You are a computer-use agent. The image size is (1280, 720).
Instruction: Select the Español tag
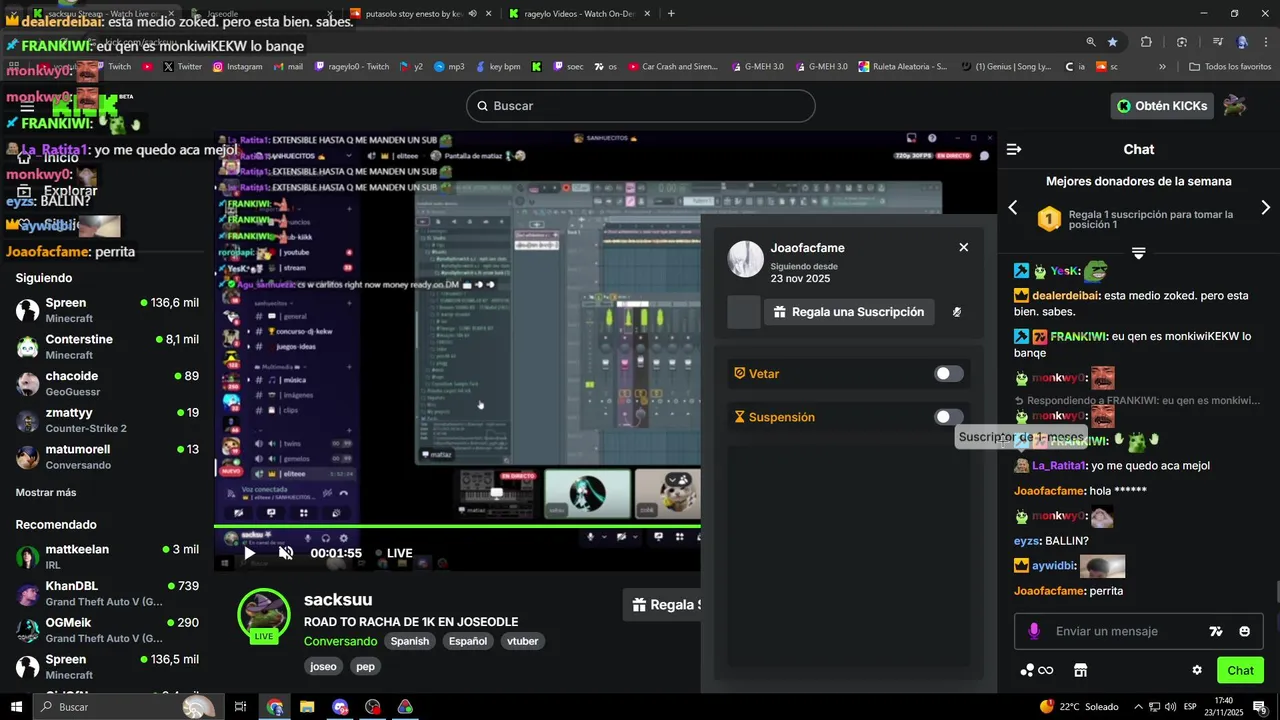point(468,641)
